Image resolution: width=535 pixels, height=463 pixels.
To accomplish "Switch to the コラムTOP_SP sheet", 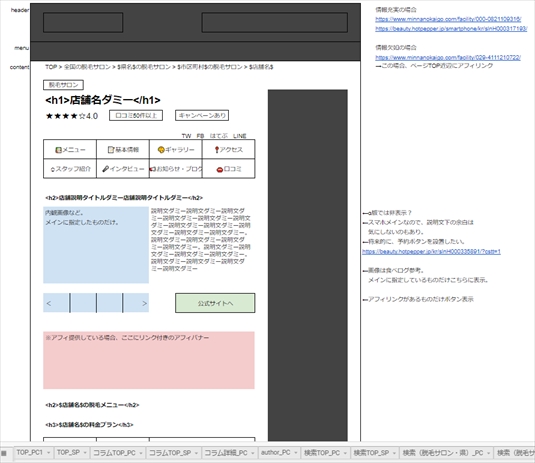I will click(170, 453).
